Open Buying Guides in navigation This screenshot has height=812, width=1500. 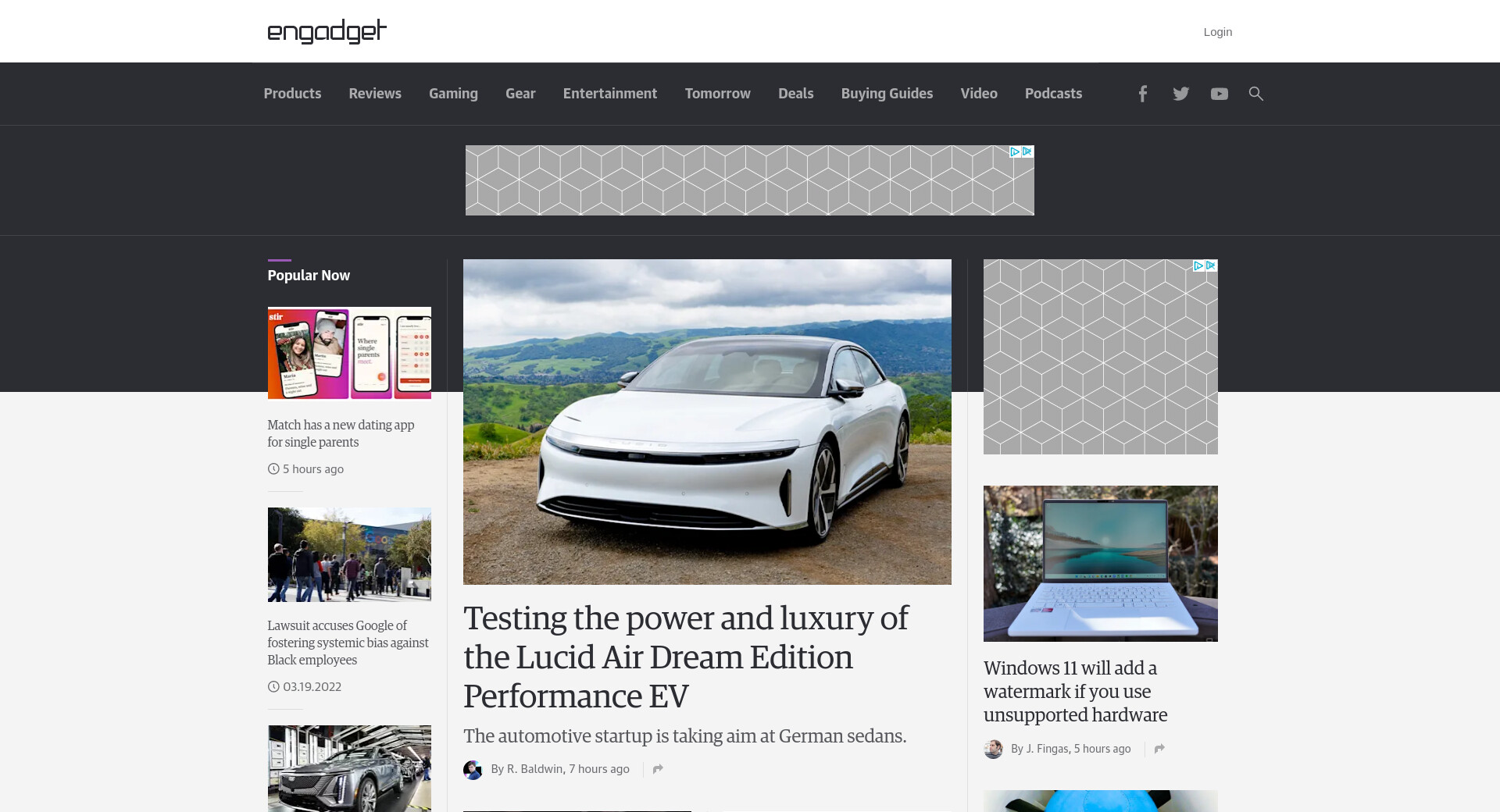click(887, 94)
